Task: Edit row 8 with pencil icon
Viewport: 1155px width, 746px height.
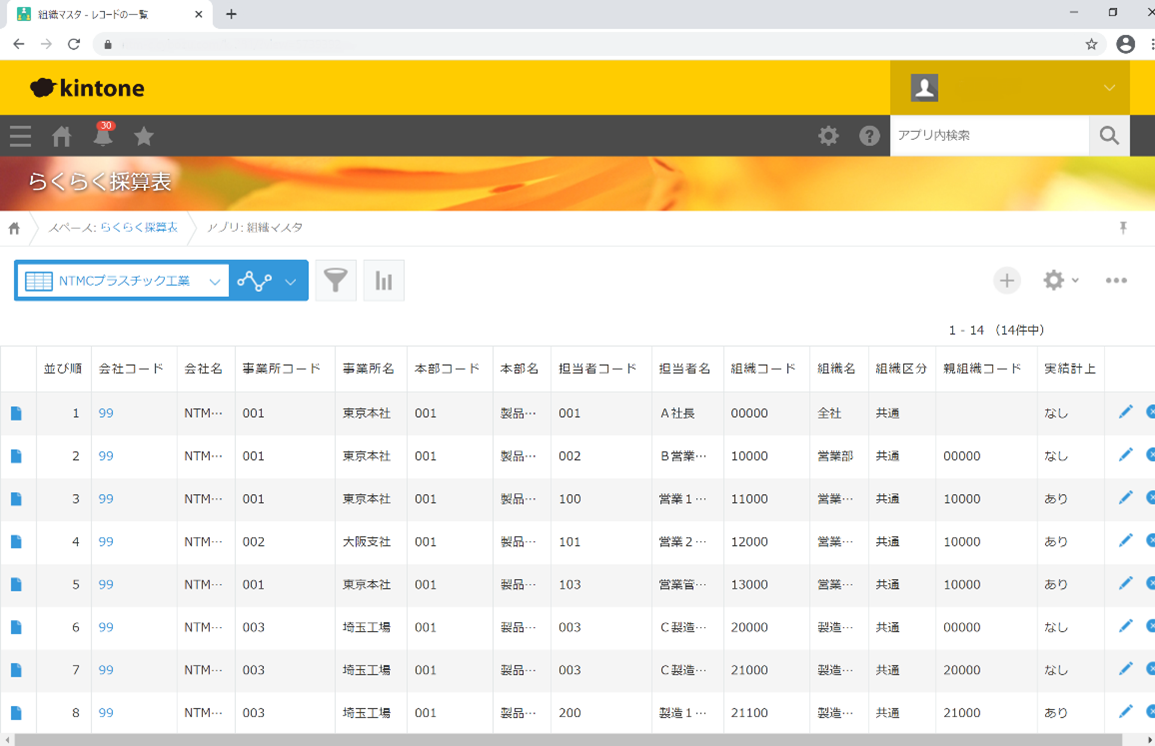Action: [1126, 711]
